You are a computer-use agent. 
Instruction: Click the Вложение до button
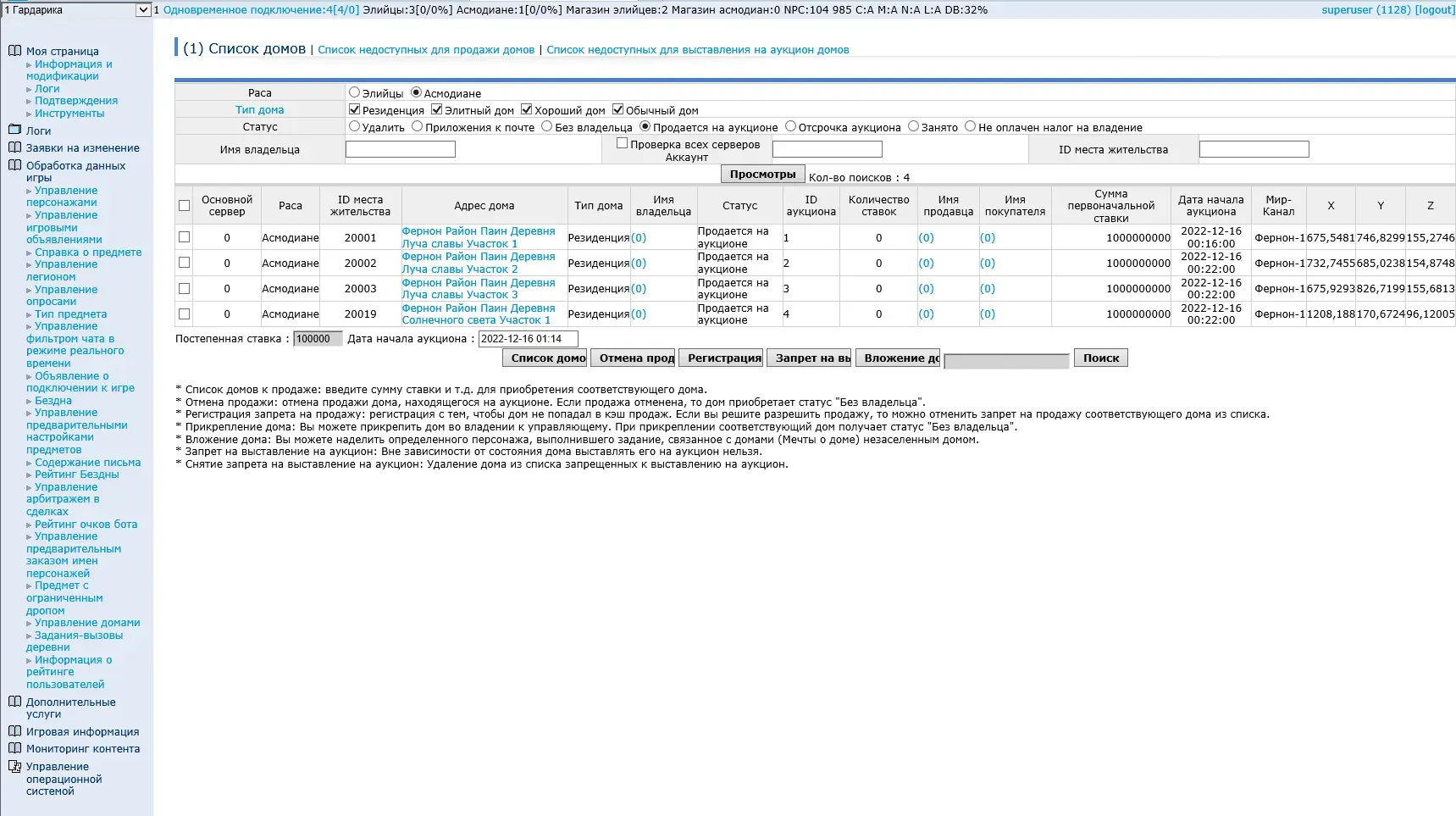click(898, 358)
